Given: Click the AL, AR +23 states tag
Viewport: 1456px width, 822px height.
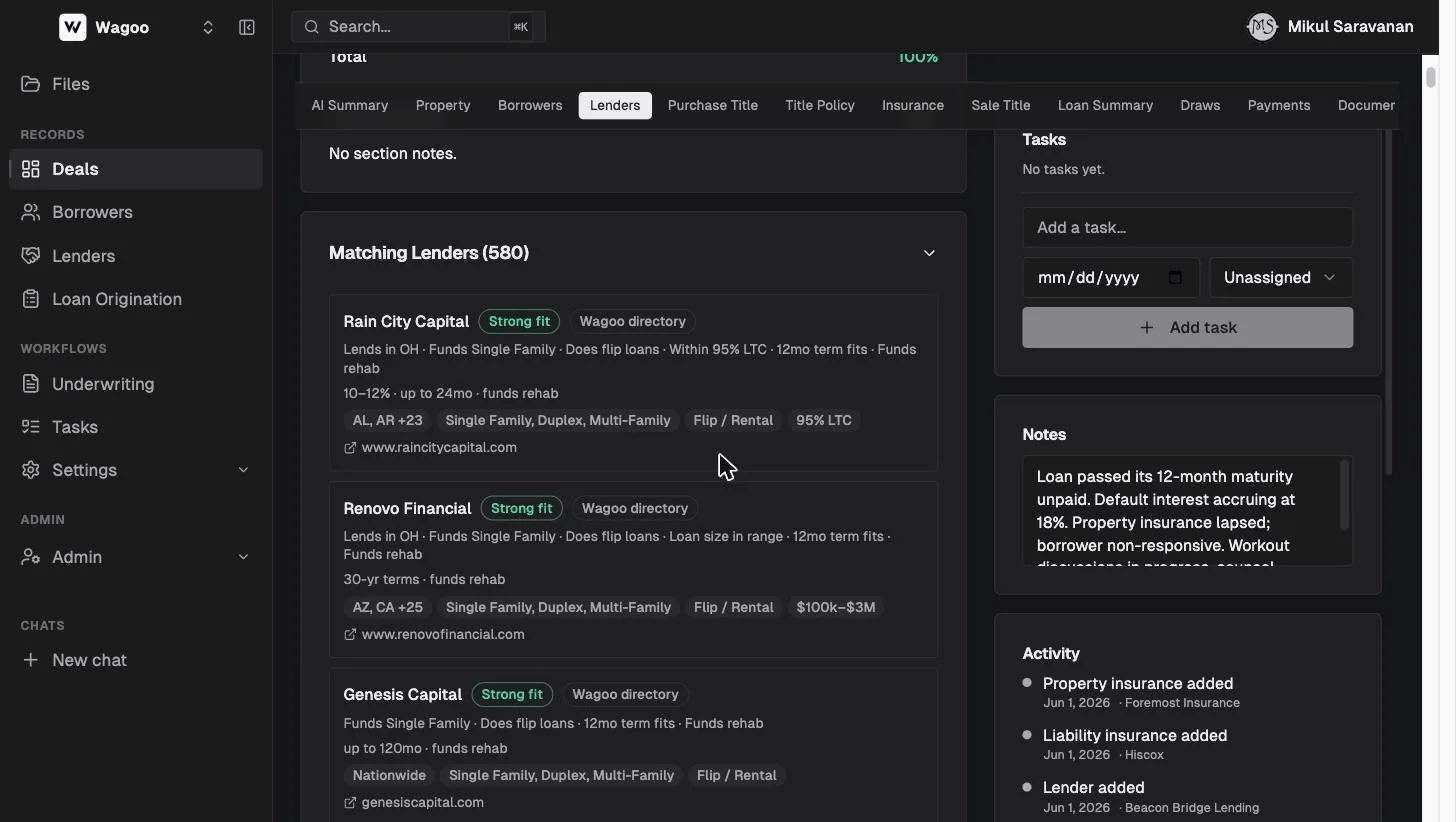Looking at the screenshot, I should [387, 421].
